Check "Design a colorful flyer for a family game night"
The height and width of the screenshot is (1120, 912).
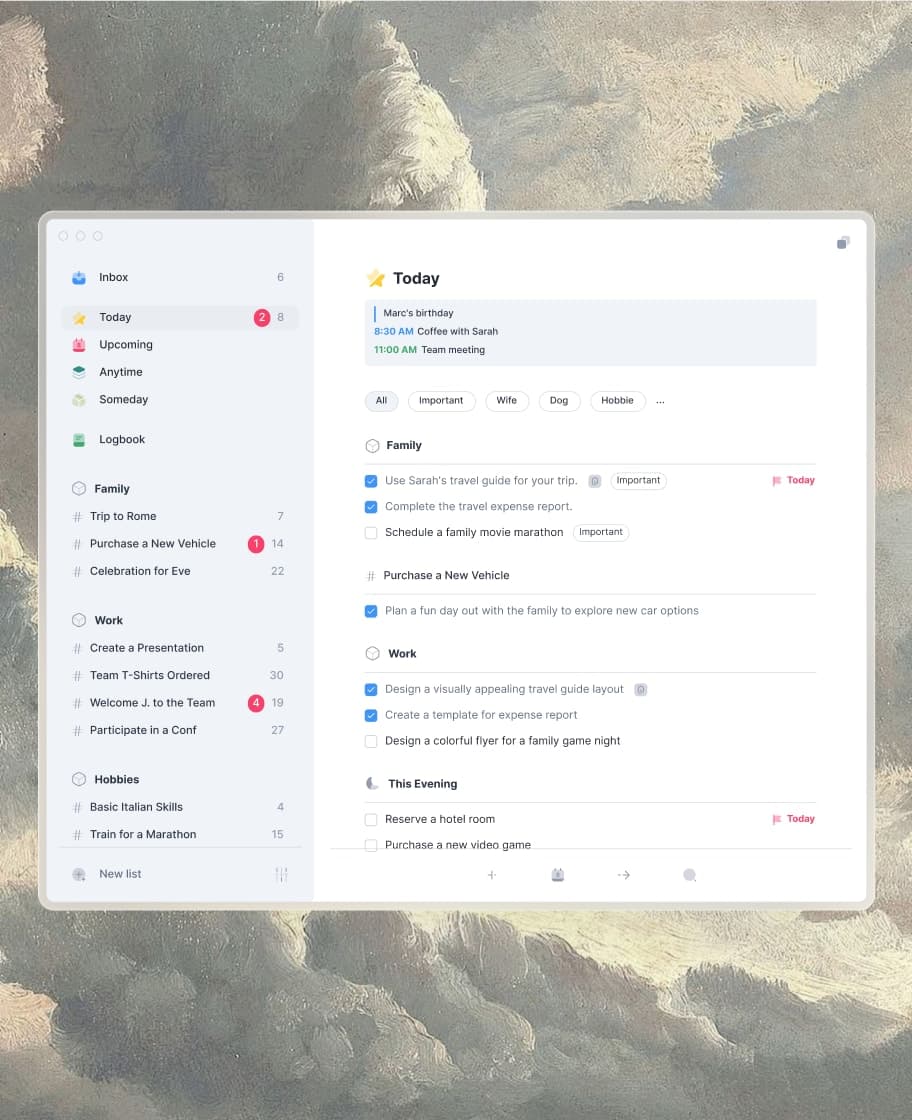coord(371,741)
